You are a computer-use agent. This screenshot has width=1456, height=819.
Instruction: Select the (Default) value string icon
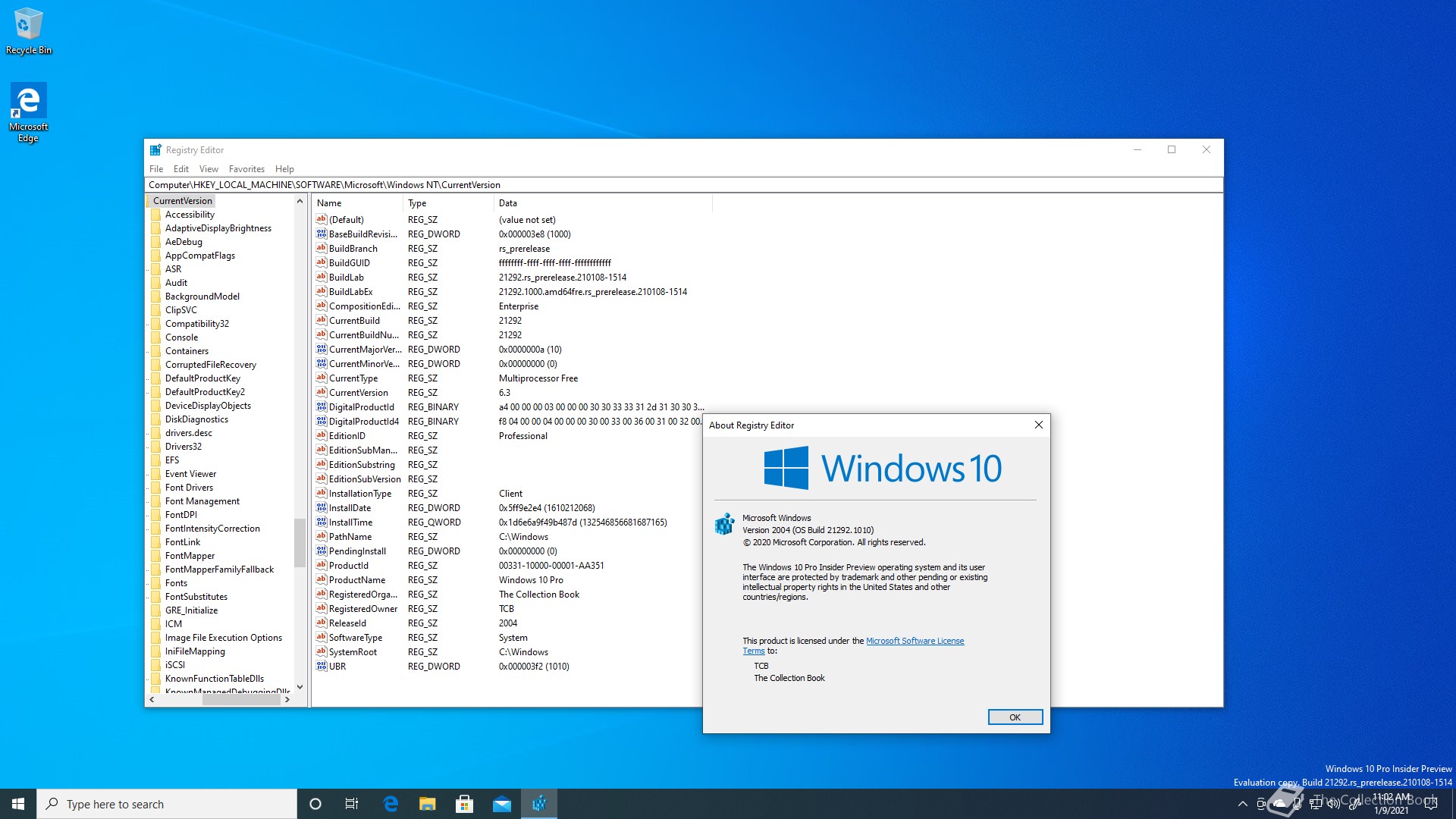click(322, 220)
